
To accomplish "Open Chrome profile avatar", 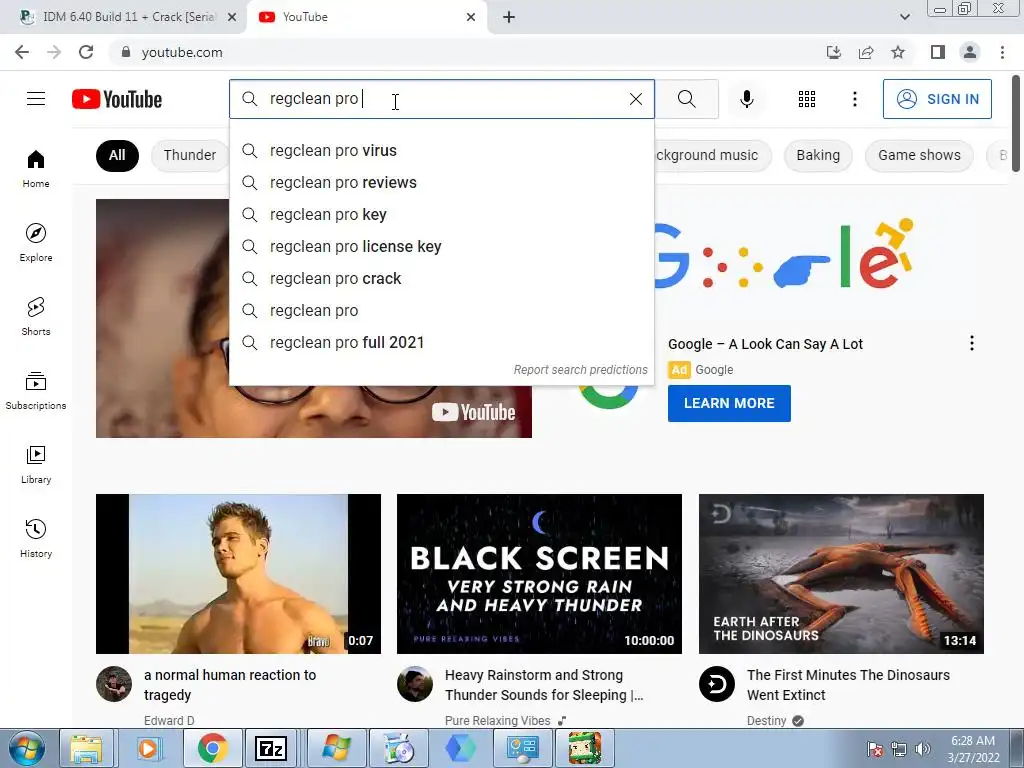I will (x=970, y=52).
